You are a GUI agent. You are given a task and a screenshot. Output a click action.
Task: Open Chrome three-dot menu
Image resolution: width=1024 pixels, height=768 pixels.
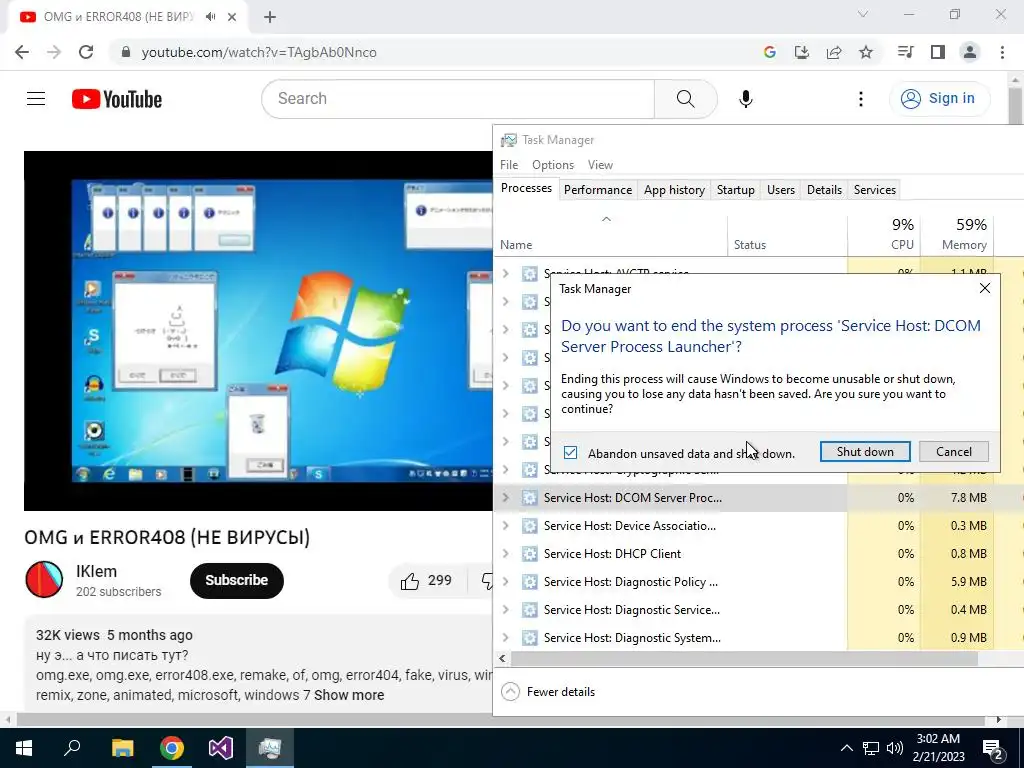point(1002,52)
